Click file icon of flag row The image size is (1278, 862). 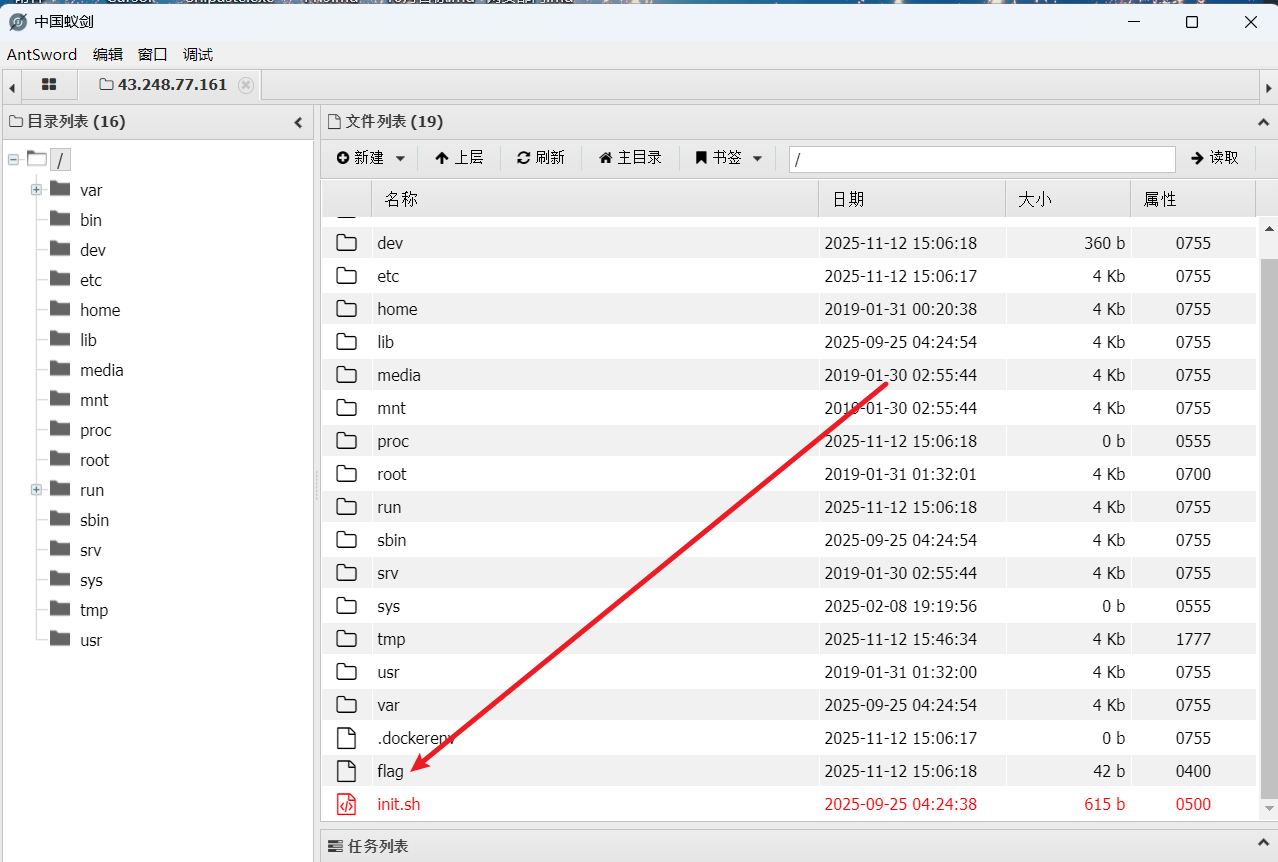pyautogui.click(x=346, y=771)
